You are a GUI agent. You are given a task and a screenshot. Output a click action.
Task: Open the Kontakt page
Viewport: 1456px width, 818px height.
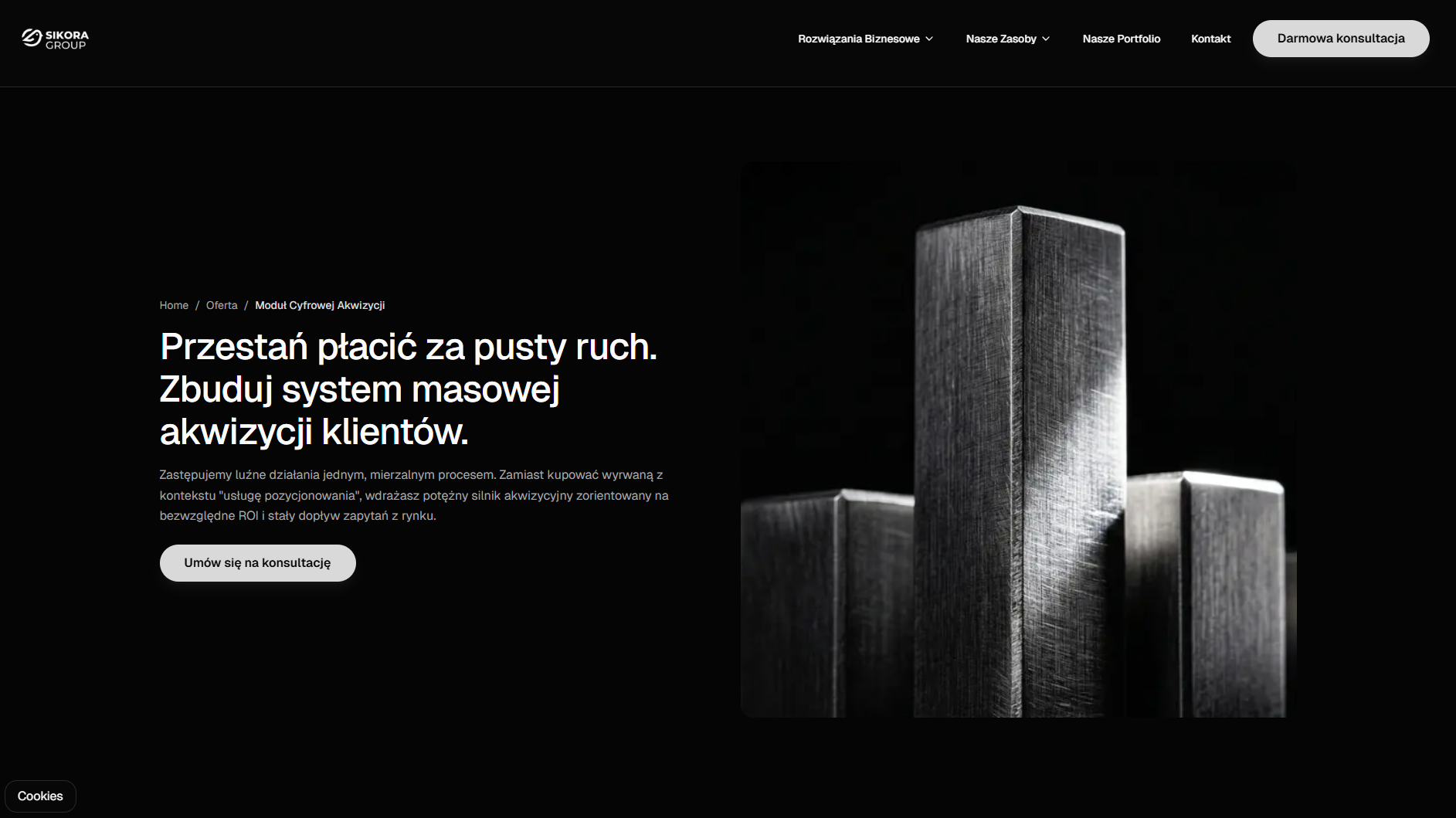[1210, 39]
